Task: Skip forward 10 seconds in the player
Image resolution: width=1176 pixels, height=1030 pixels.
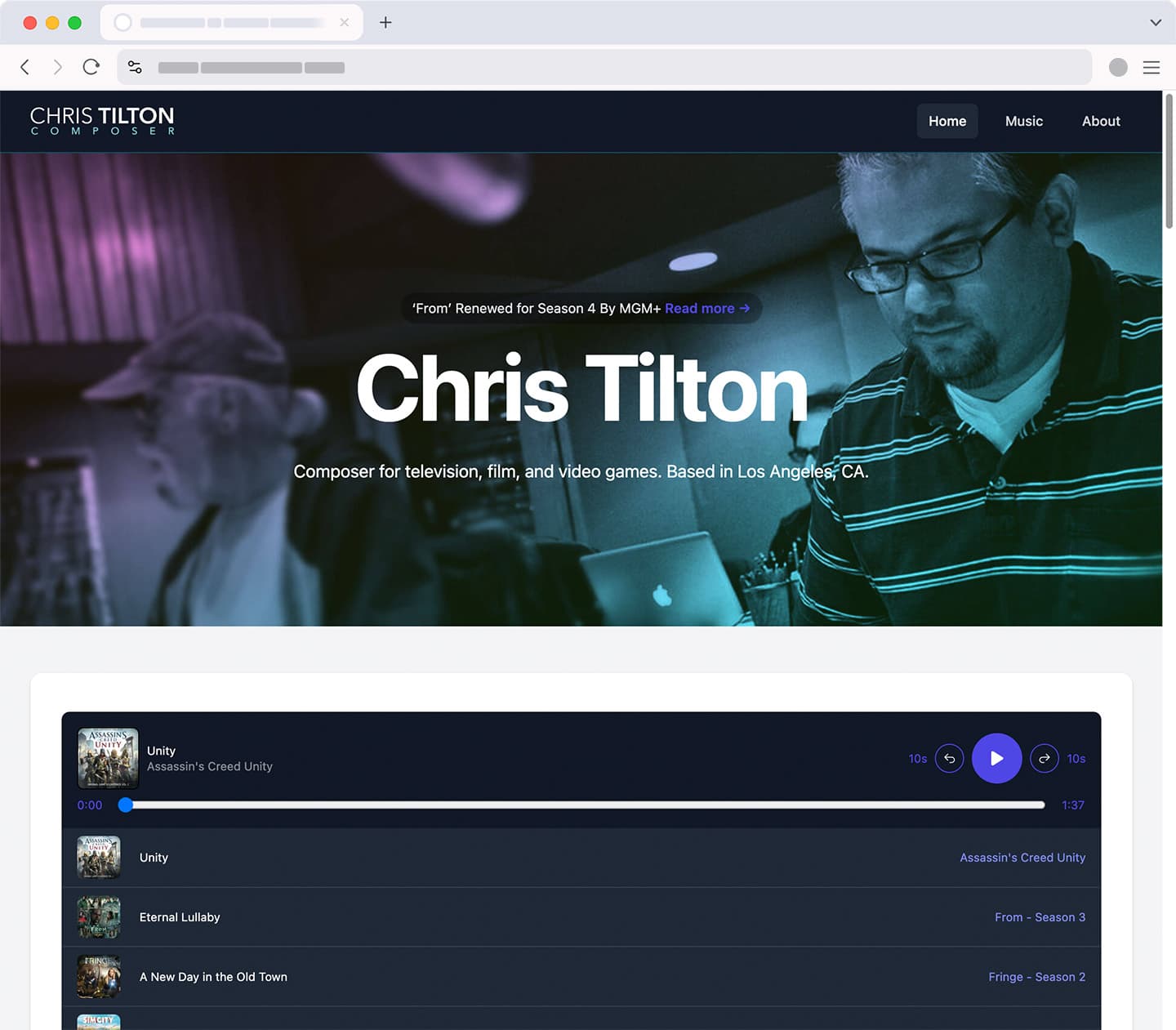Action: (1045, 758)
